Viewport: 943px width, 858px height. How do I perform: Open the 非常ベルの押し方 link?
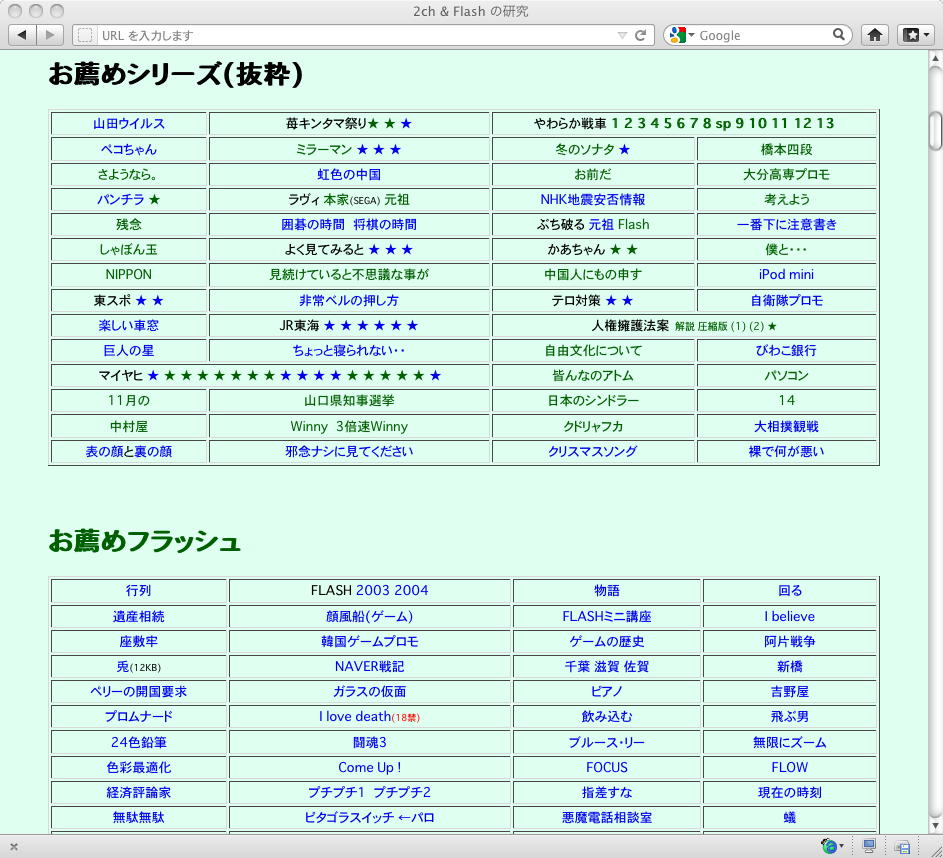349,301
